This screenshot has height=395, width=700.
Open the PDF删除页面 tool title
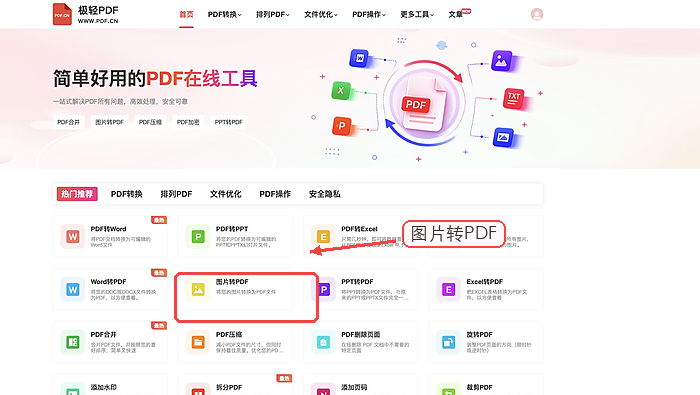click(361, 334)
